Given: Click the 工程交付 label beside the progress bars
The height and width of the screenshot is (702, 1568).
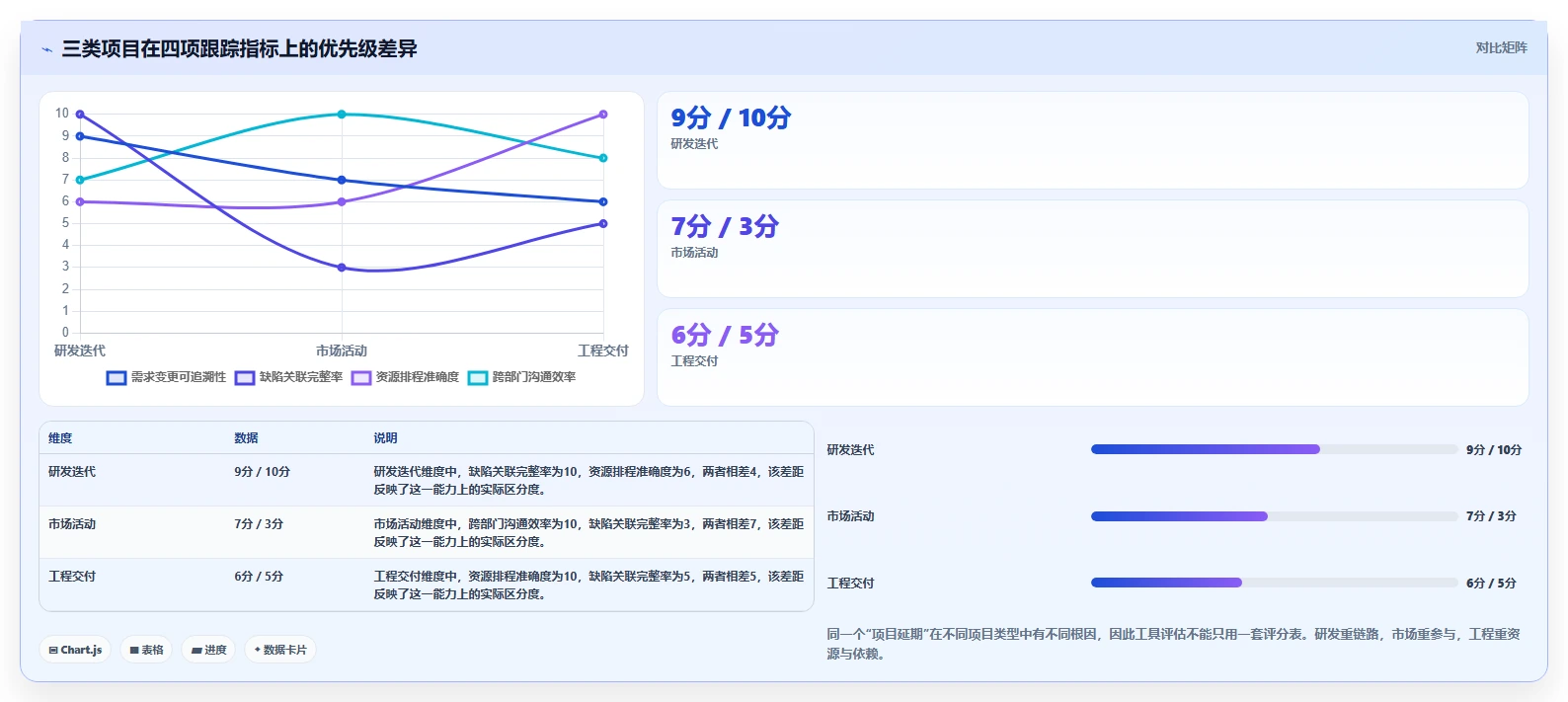Looking at the screenshot, I should pyautogui.click(x=850, y=584).
